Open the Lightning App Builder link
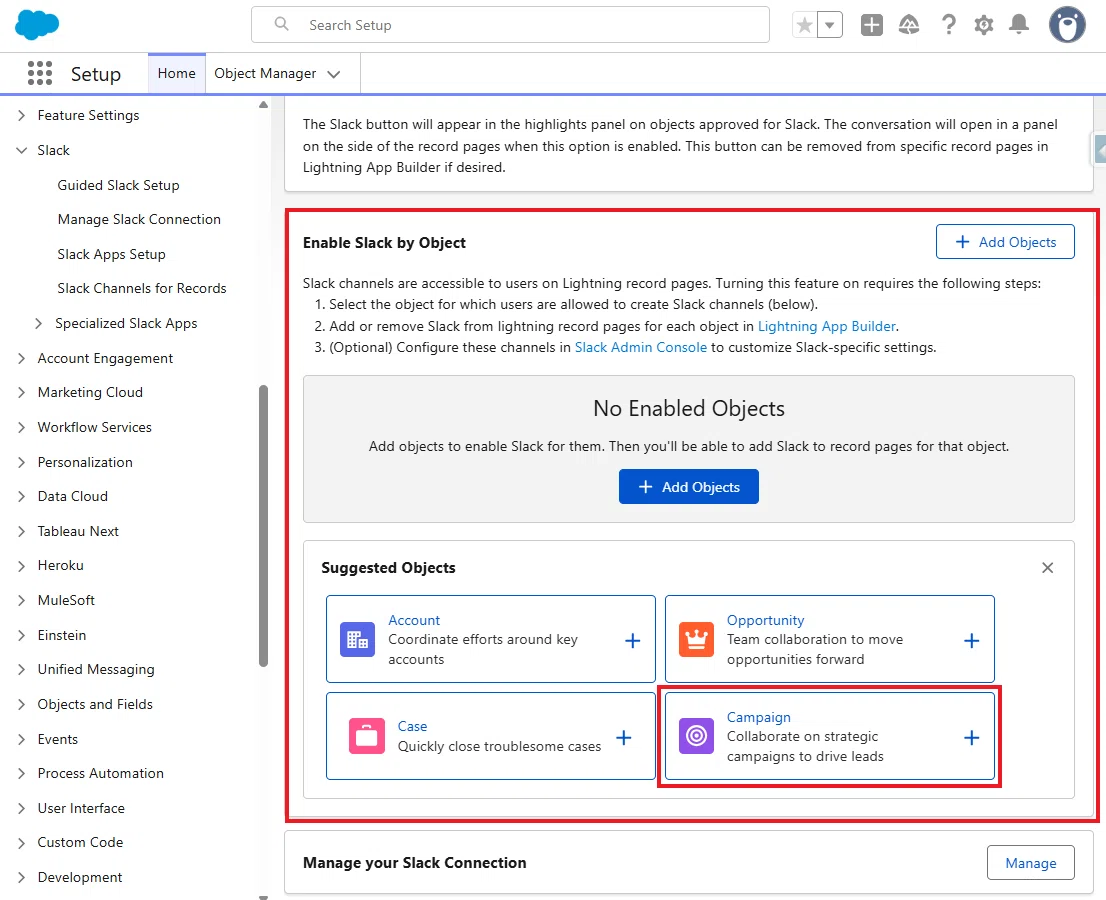This screenshot has height=900, width=1106. [x=827, y=326]
